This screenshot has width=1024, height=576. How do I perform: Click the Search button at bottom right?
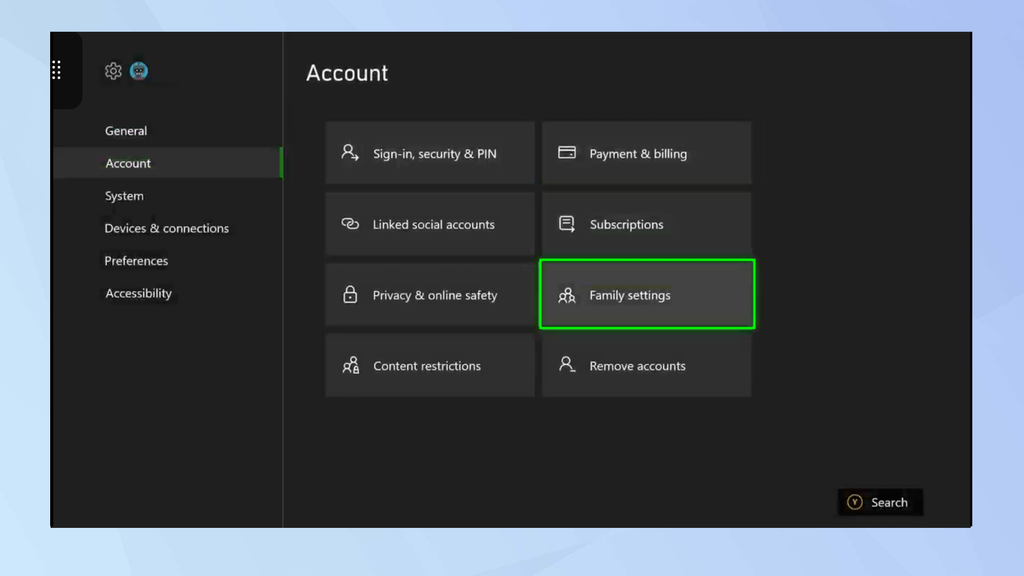880,502
